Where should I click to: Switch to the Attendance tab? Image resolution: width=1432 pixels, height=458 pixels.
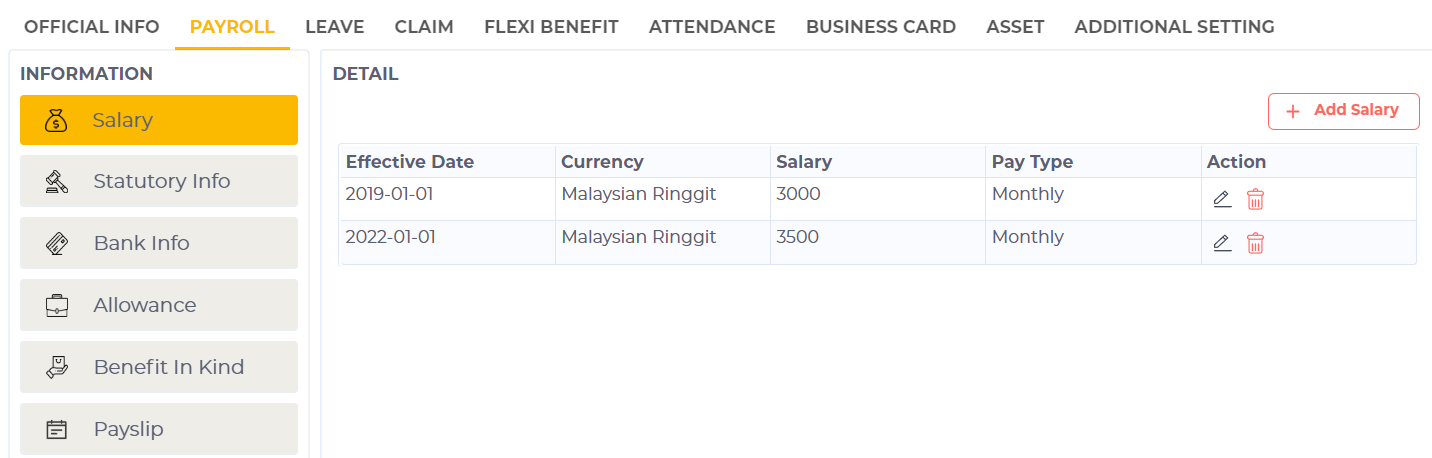(x=712, y=27)
